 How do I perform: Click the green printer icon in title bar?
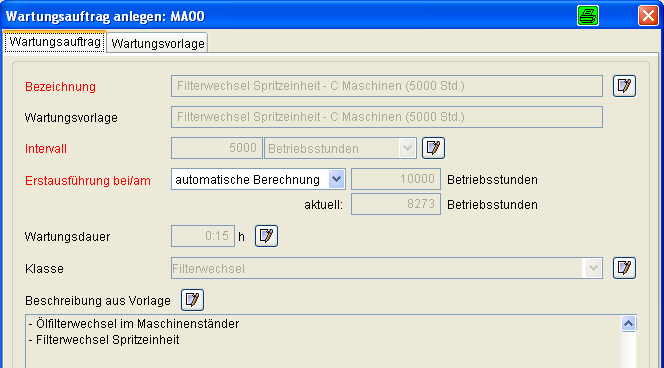coord(588,16)
